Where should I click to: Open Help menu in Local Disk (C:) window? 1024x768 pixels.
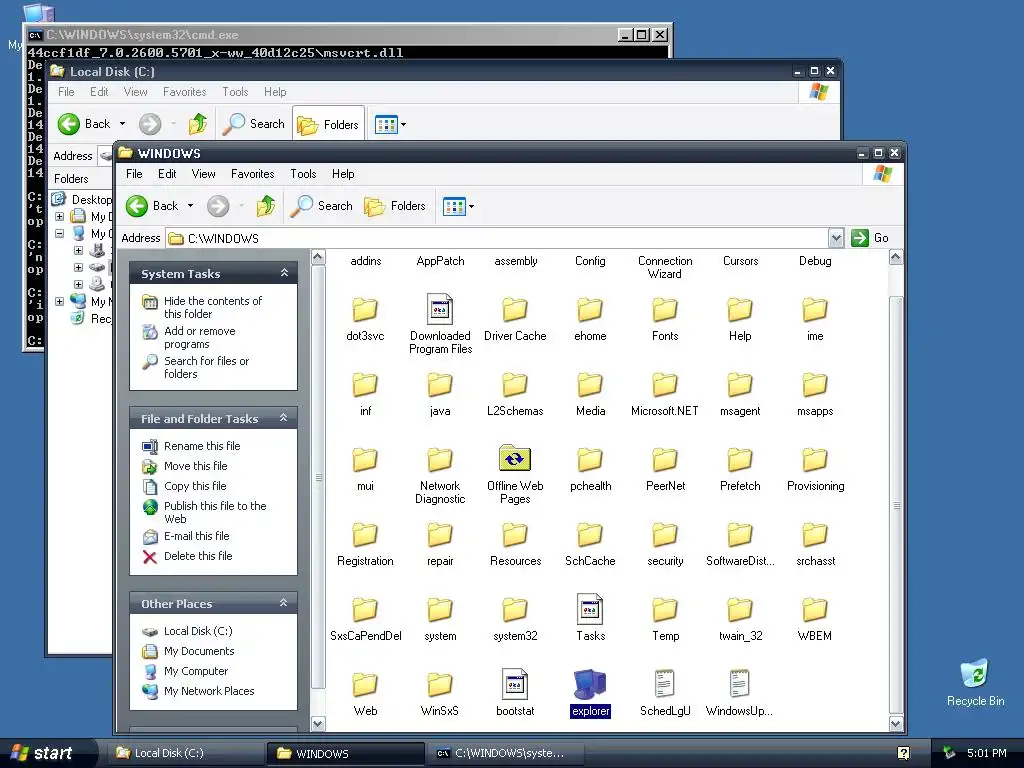pyautogui.click(x=275, y=92)
